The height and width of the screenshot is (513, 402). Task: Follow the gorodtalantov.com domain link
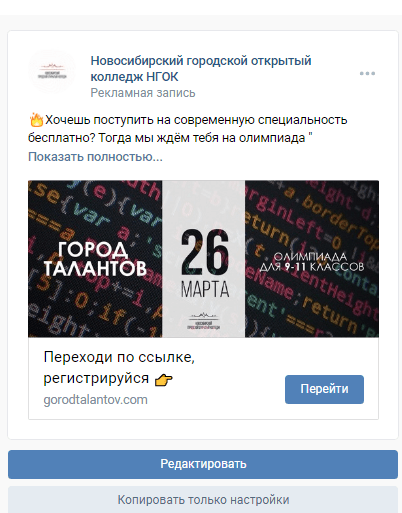[x=95, y=400]
